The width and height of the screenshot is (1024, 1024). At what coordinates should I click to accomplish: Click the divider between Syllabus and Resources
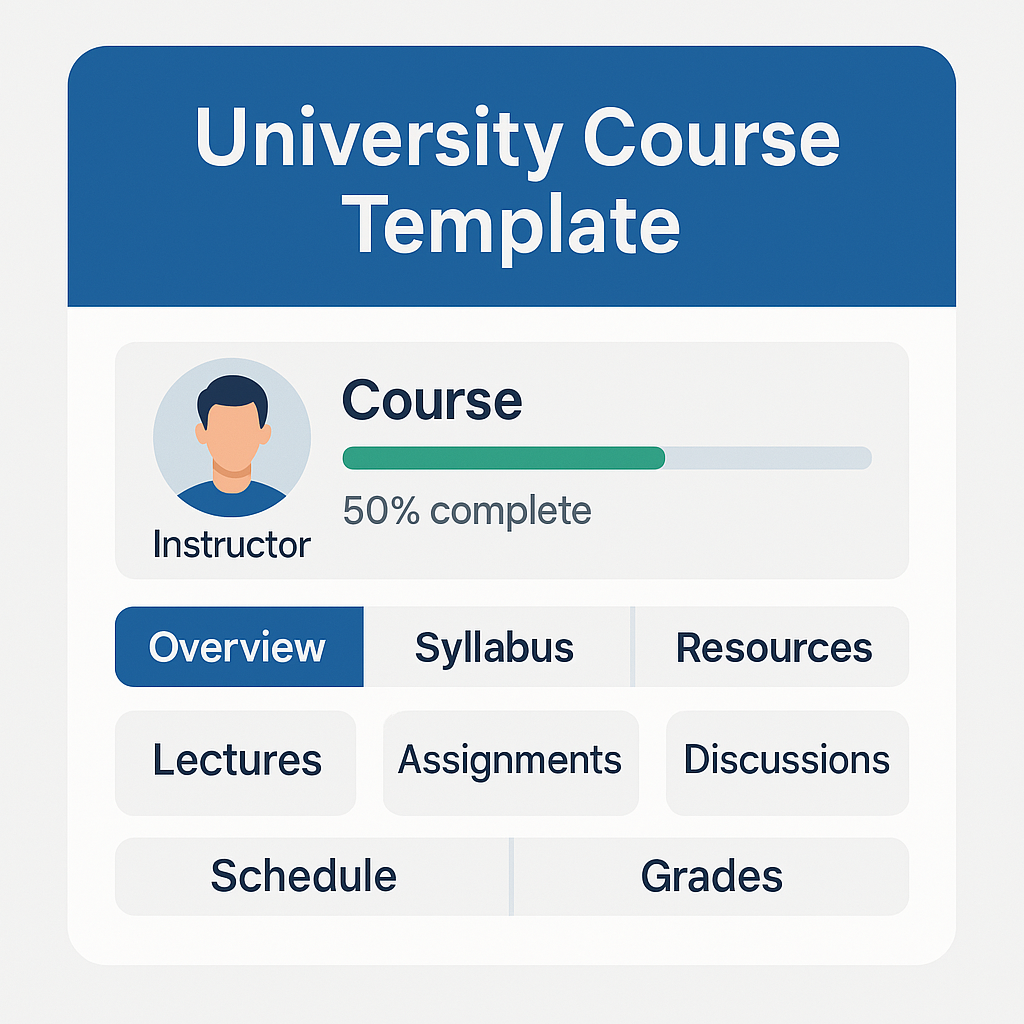(633, 647)
